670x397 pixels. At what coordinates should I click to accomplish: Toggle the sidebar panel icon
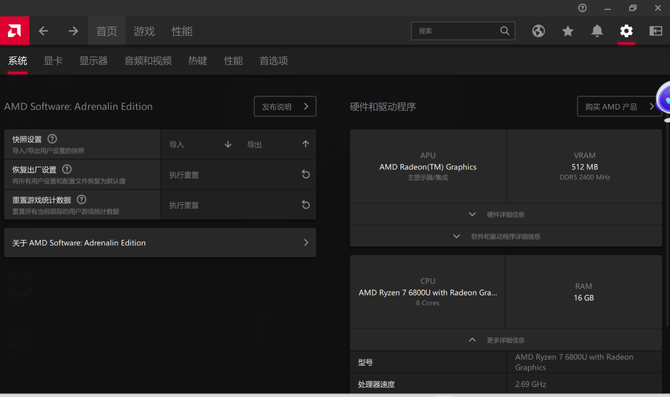[x=655, y=31]
